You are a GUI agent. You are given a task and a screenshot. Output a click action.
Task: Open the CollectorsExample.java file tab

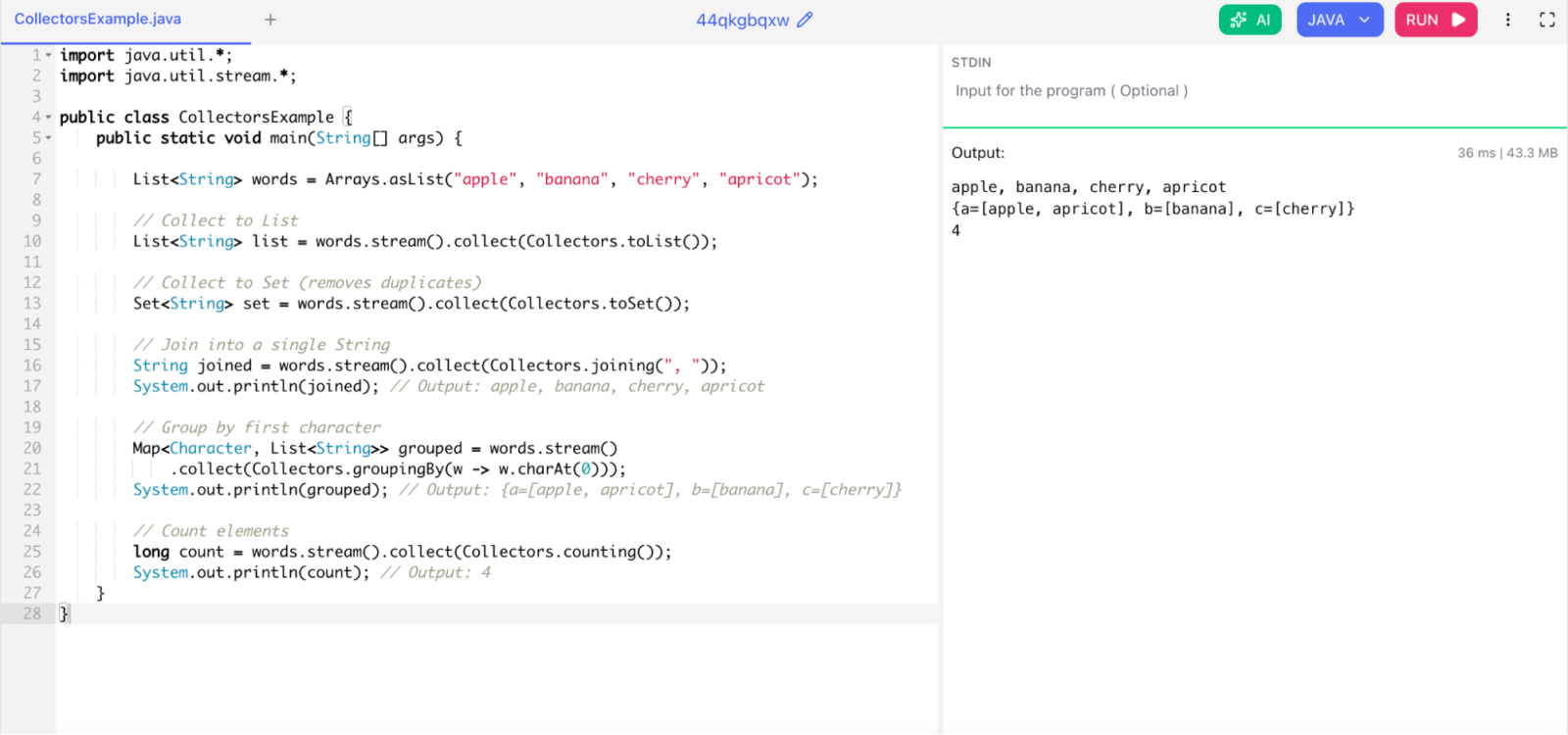(x=98, y=20)
